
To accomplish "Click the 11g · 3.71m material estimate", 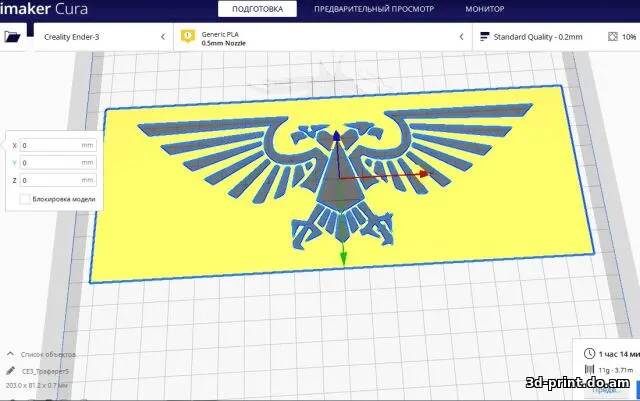I will (x=616, y=370).
